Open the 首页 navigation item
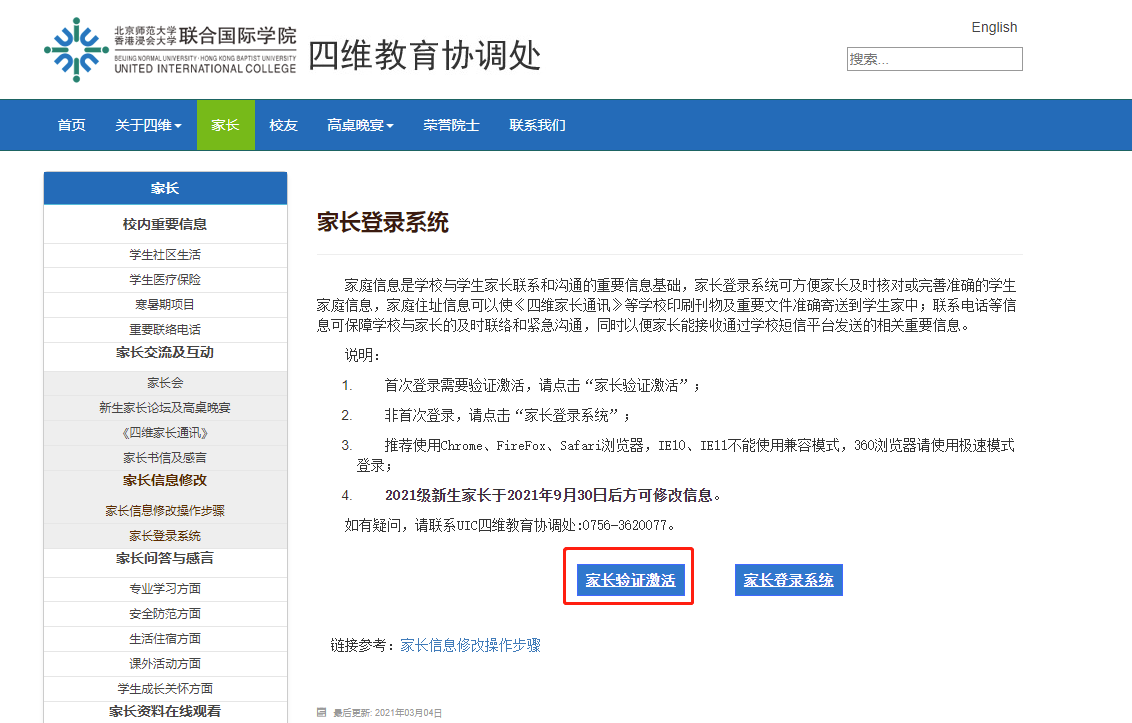The height and width of the screenshot is (723, 1132). tap(71, 125)
